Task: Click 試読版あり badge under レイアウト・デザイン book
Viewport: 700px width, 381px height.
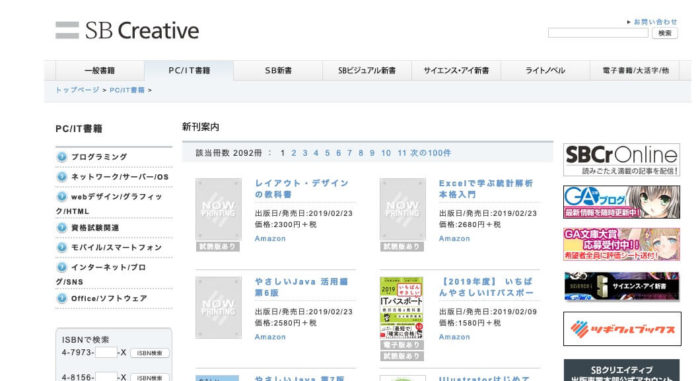Action: pyautogui.click(x=217, y=247)
